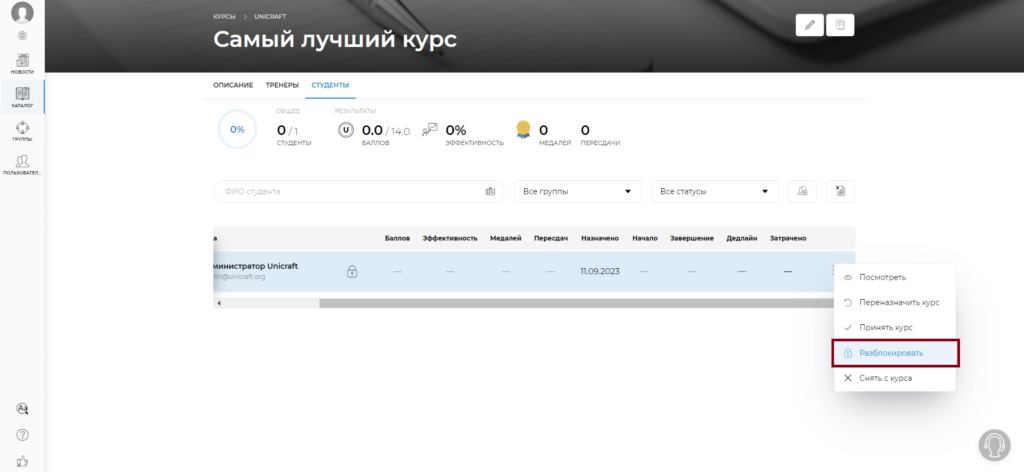Image resolution: width=1024 pixels, height=472 pixels.
Task: Click Unicraft breadcrumb link
Action: (270, 17)
